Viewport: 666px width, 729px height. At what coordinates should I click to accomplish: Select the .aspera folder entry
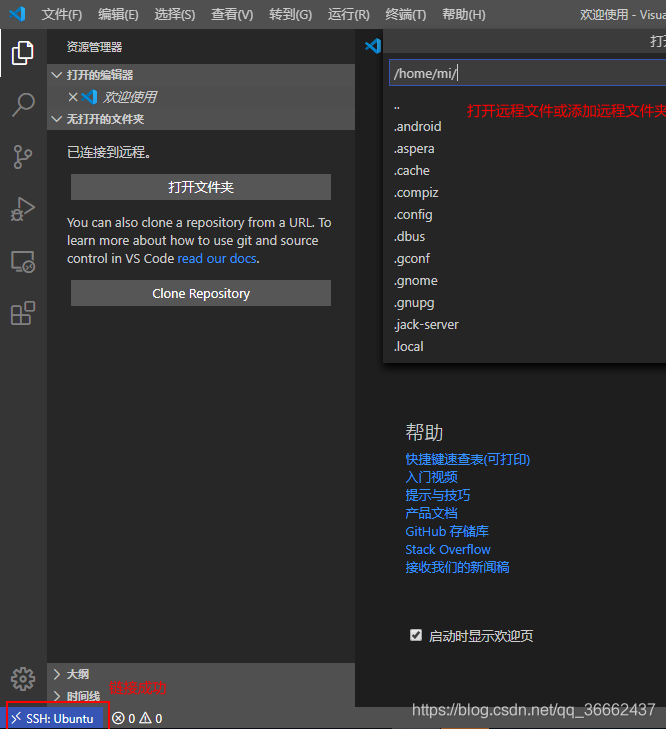click(525, 149)
